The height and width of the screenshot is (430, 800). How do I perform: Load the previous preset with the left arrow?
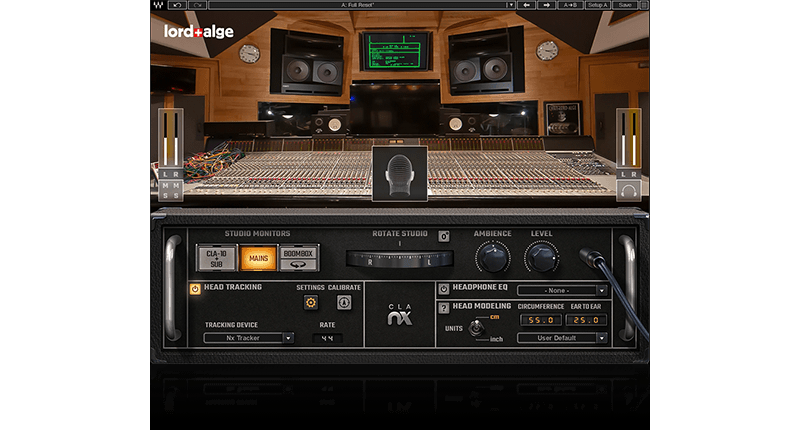[527, 5]
